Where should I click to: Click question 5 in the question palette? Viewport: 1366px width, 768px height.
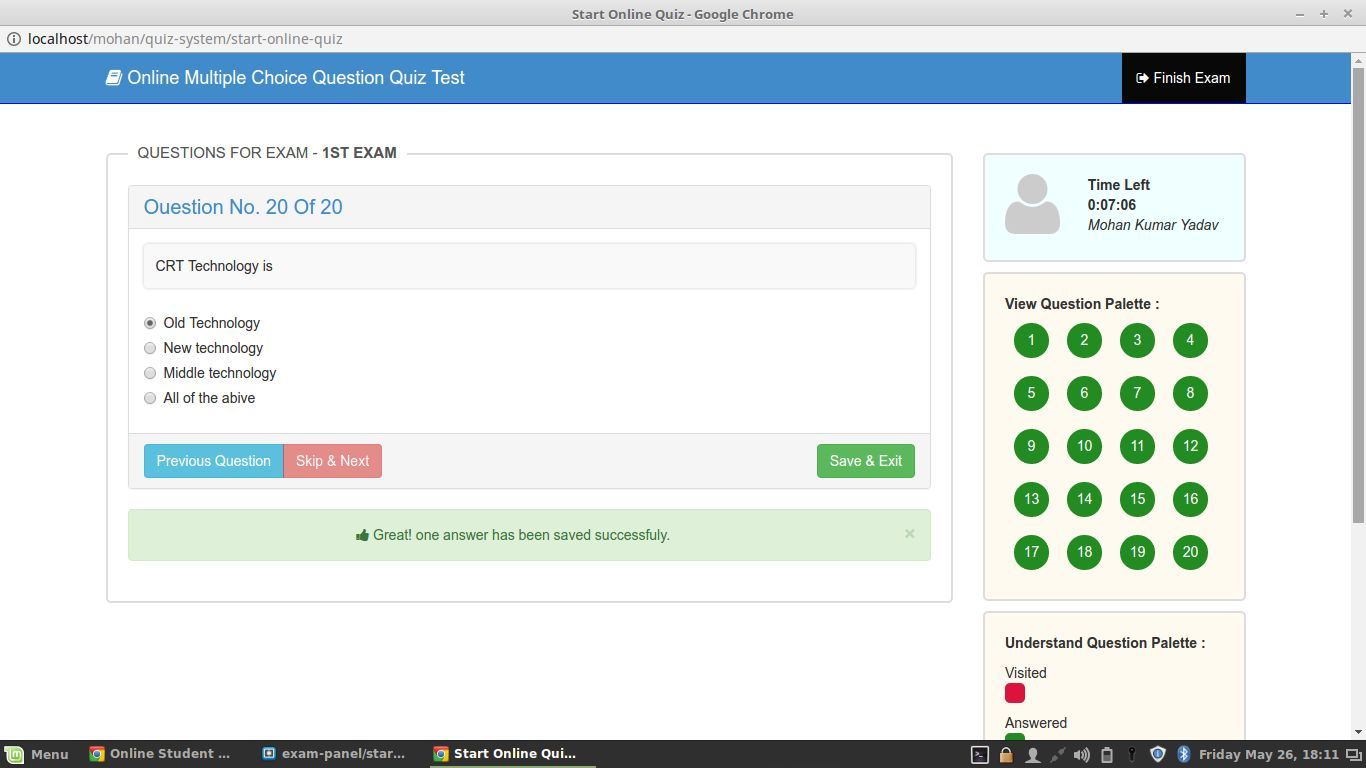[x=1031, y=393]
